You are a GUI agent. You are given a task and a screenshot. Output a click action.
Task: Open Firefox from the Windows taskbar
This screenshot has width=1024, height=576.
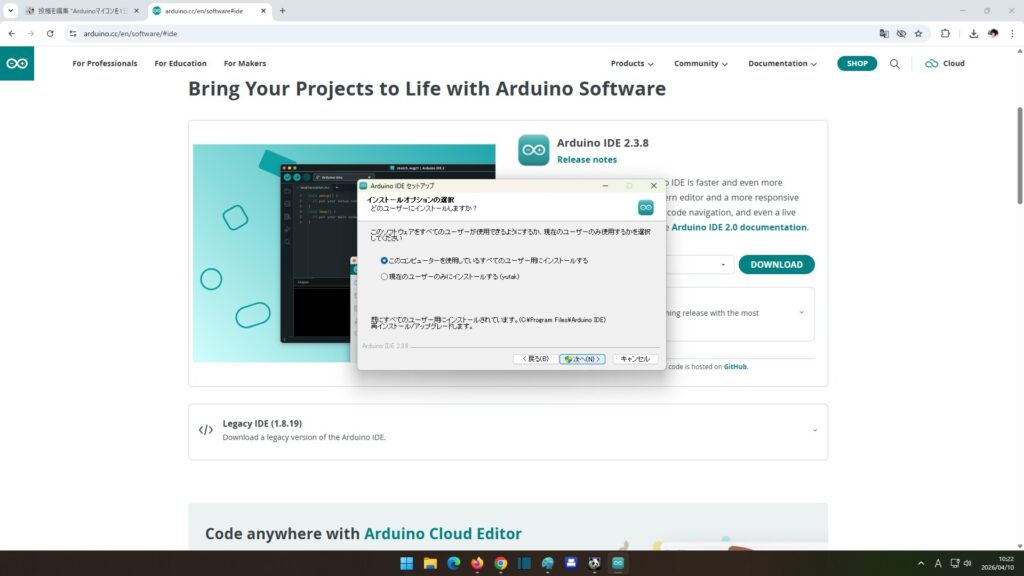[477, 563]
